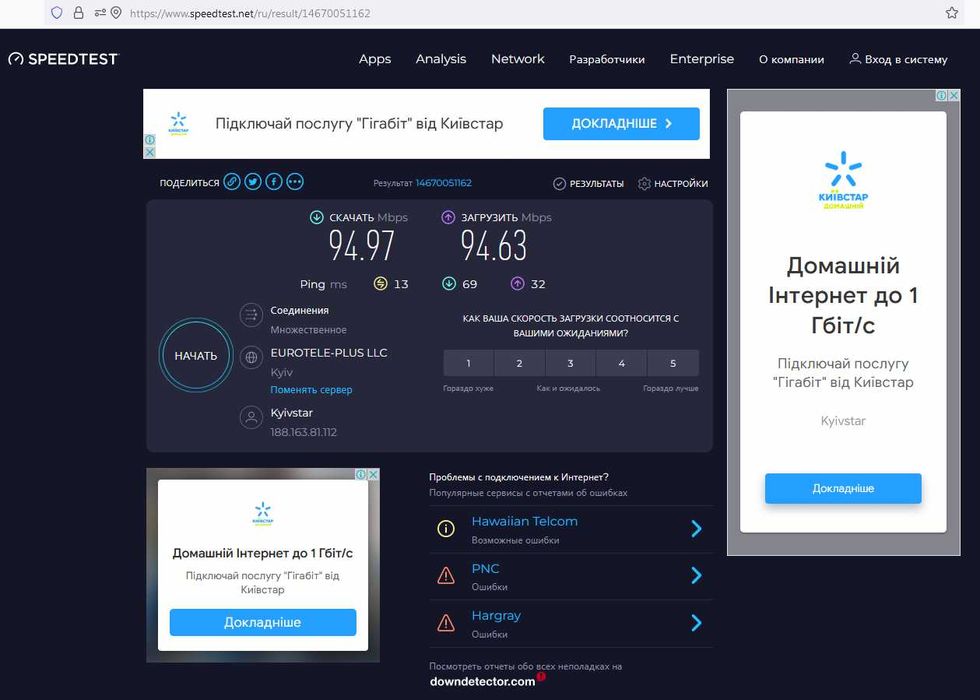Share result on Facebook icon
The image size is (980, 700).
(274, 182)
